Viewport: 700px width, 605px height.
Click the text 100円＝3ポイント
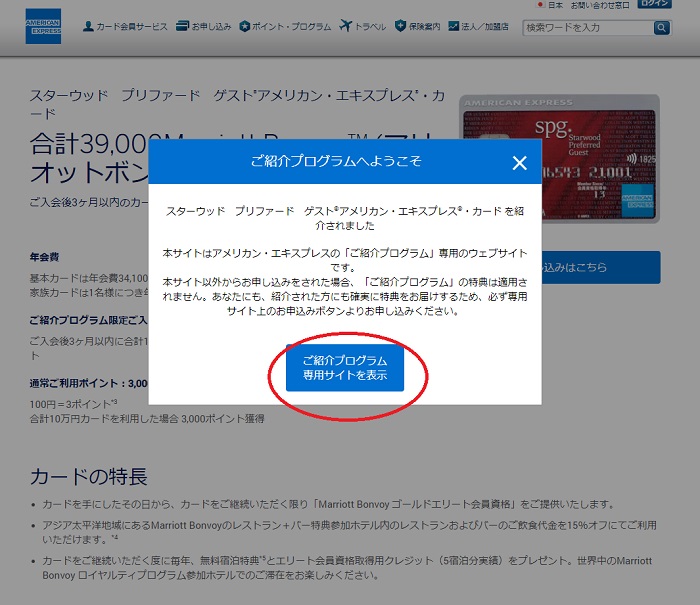[73, 404]
